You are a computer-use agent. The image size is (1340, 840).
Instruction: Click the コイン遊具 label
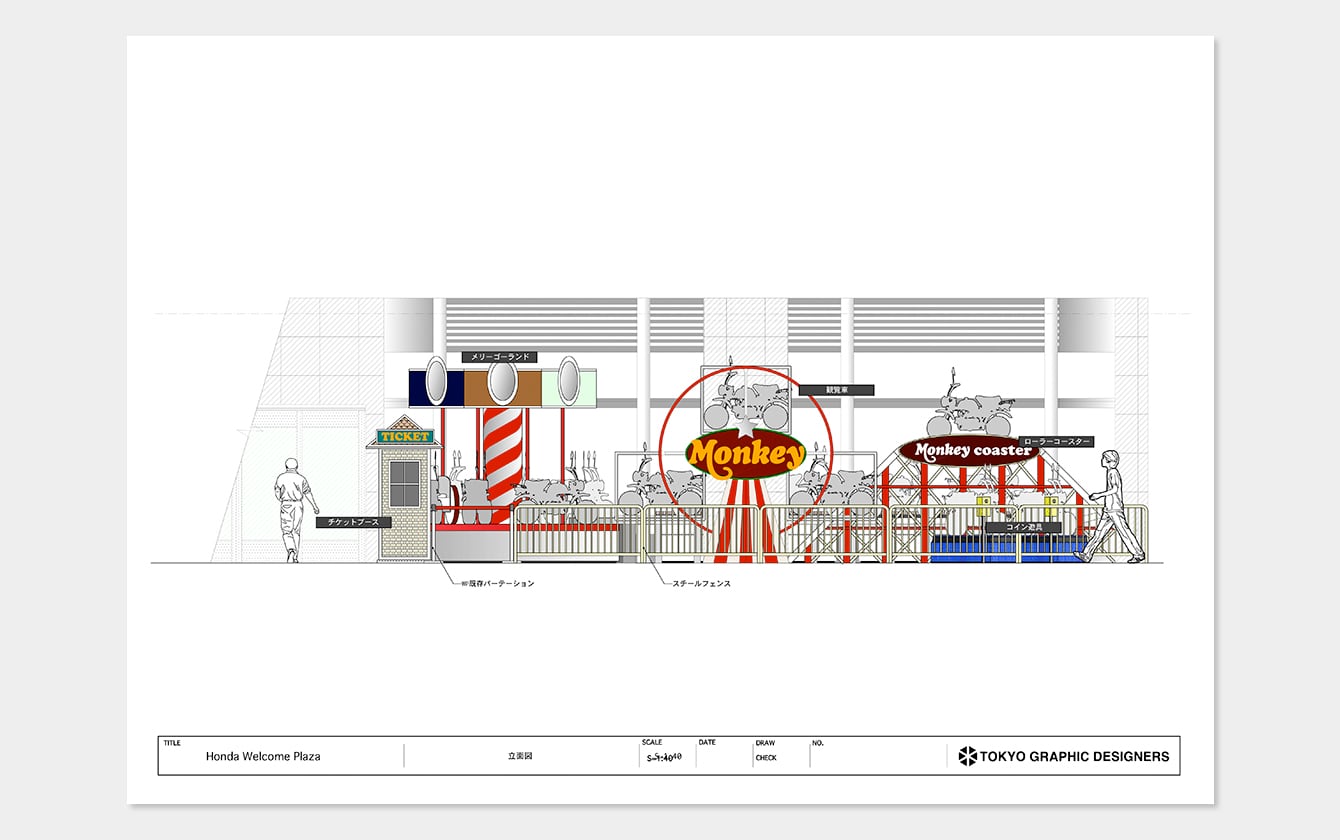coord(1023,527)
